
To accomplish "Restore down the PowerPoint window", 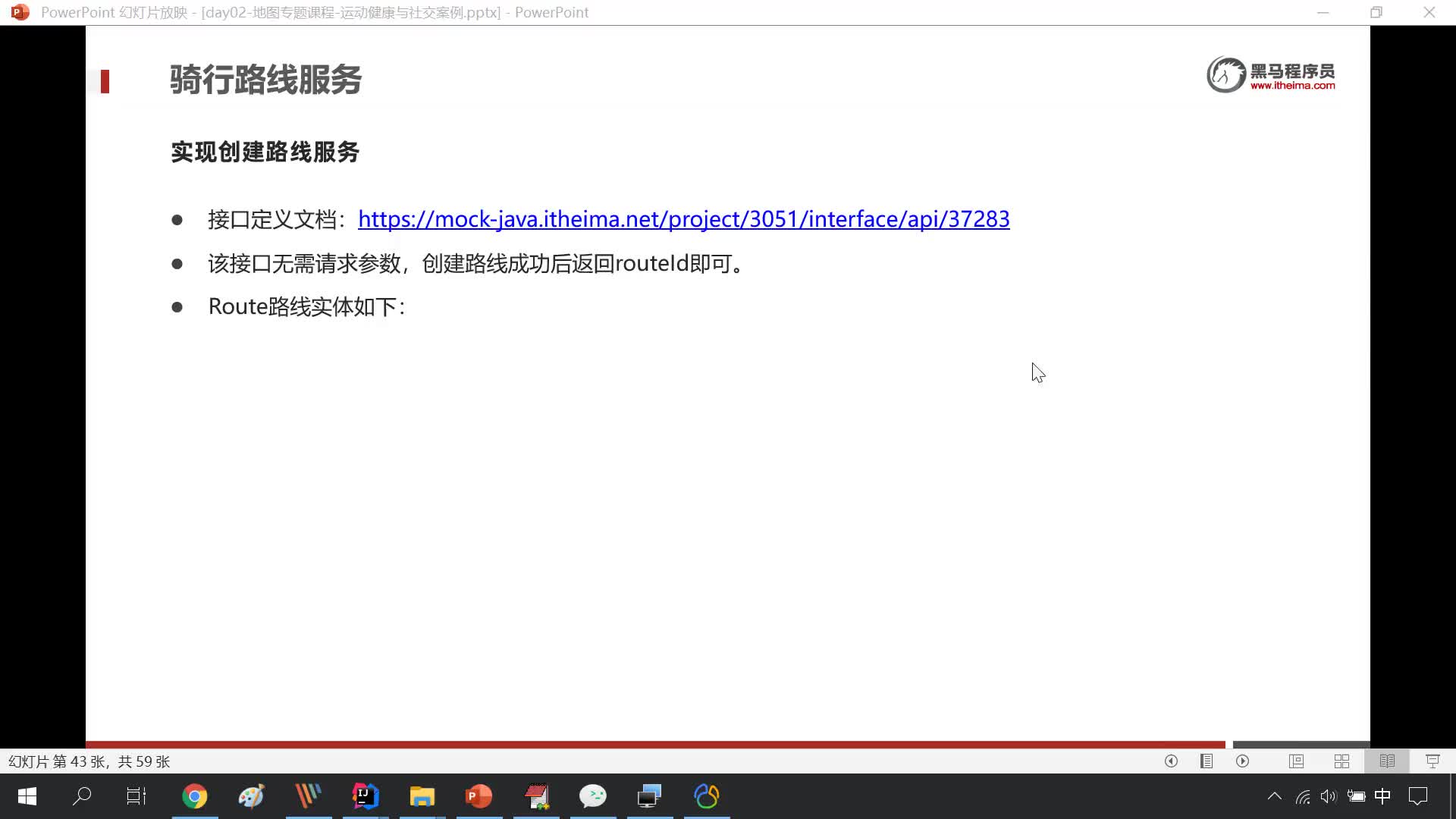I will pyautogui.click(x=1376, y=12).
